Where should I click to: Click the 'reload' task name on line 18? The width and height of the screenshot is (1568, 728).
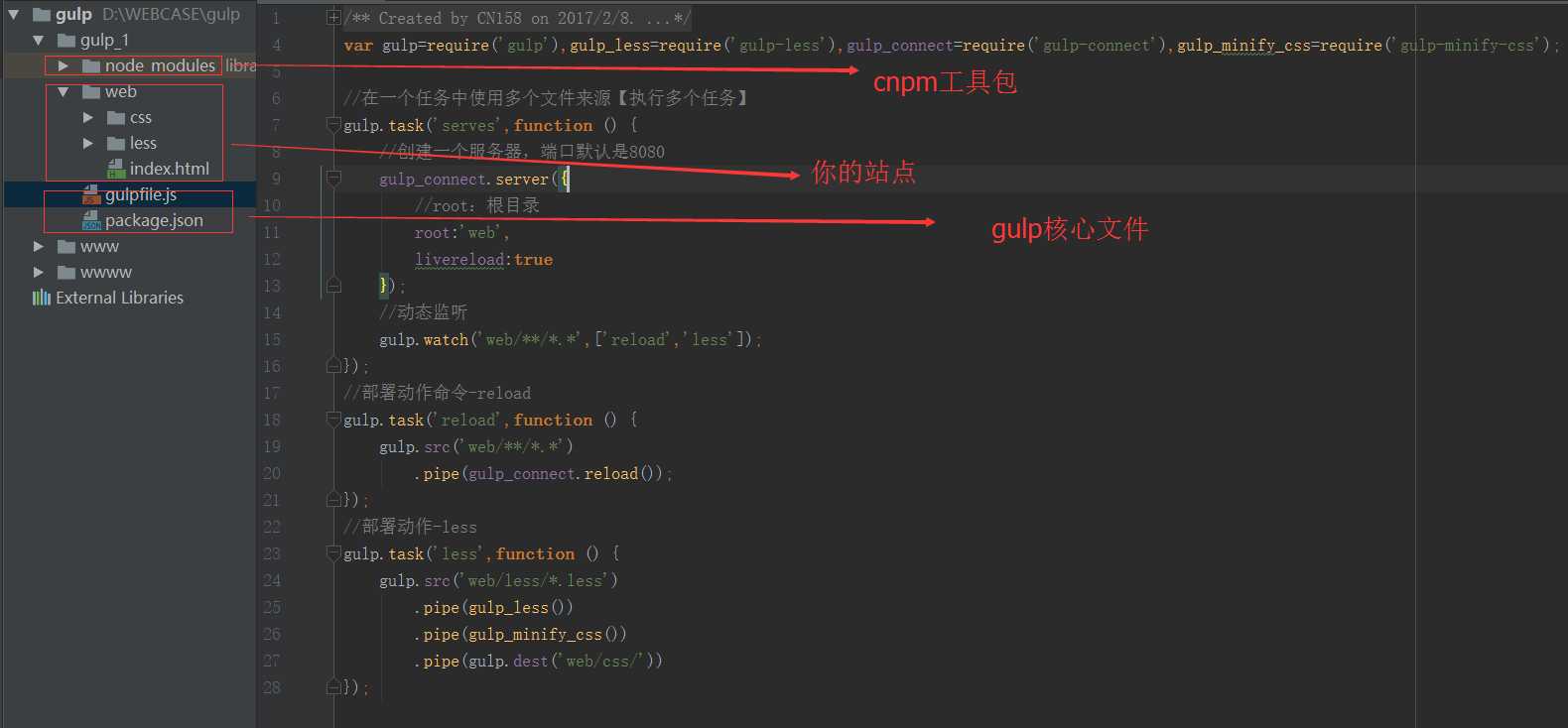(x=468, y=421)
